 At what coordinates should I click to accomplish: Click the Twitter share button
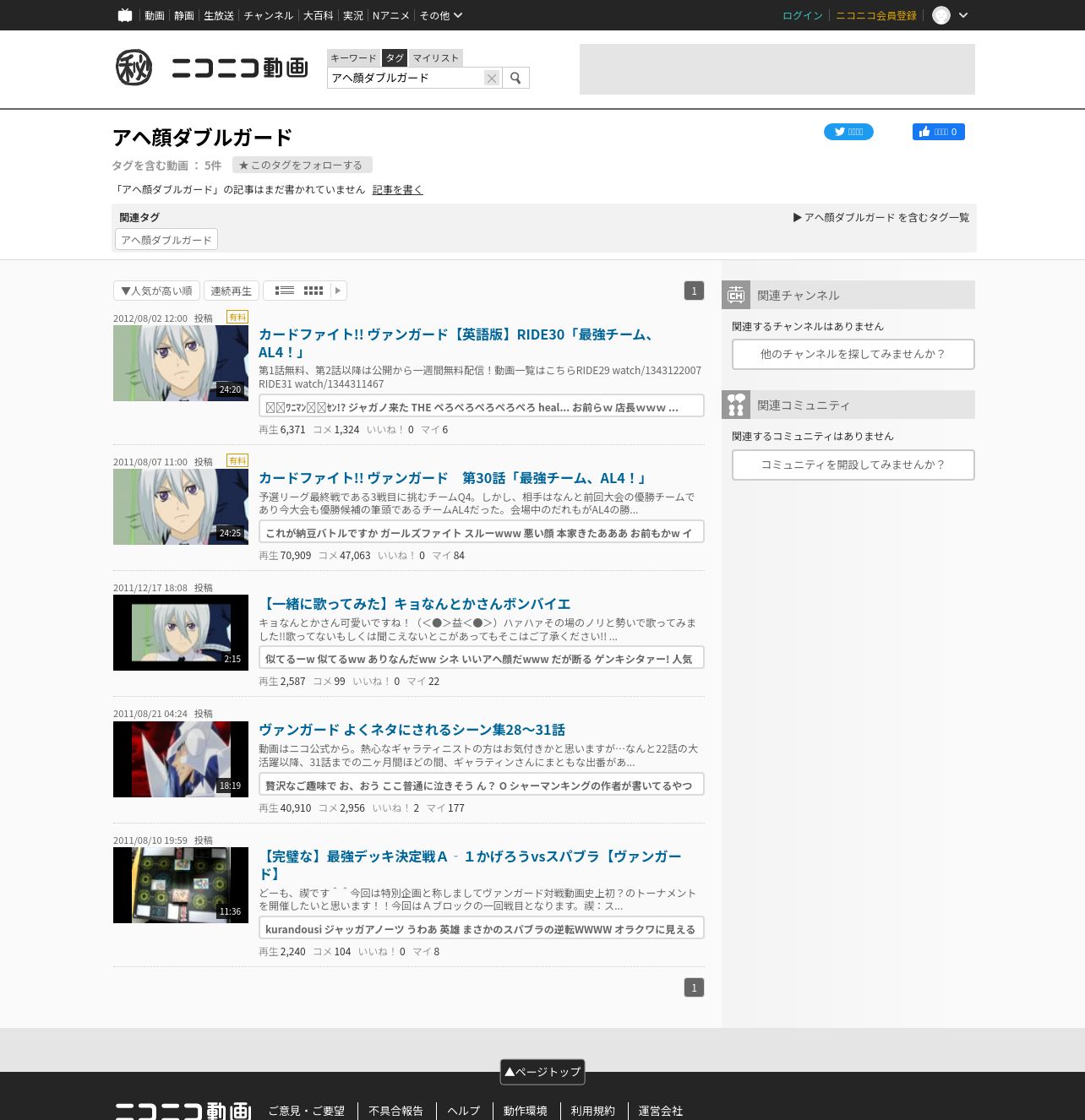[x=848, y=132]
